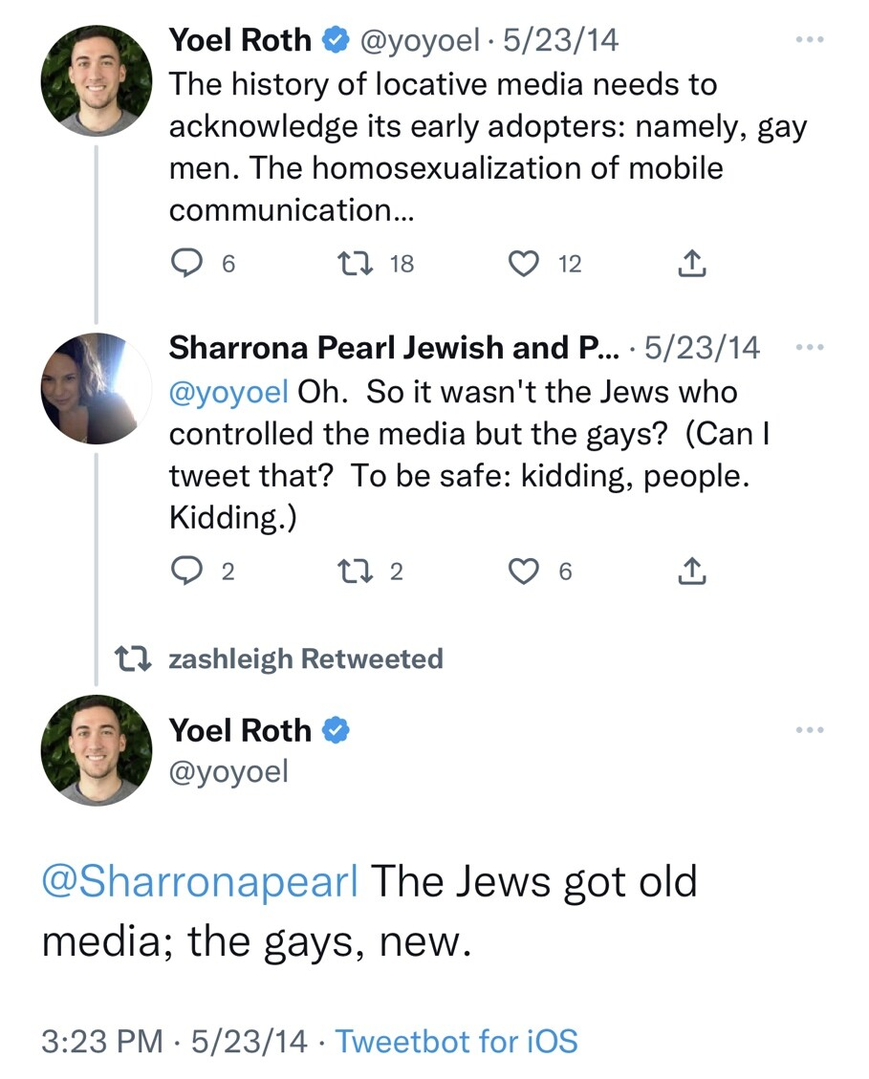Reply to the locative media tweet
The image size is (869, 1079).
185,263
